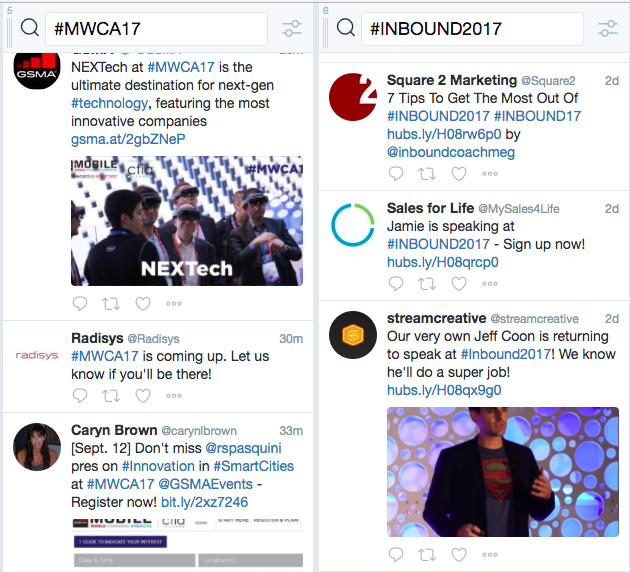
Task: Retweet Sales for Life tweet
Action: click(x=427, y=284)
